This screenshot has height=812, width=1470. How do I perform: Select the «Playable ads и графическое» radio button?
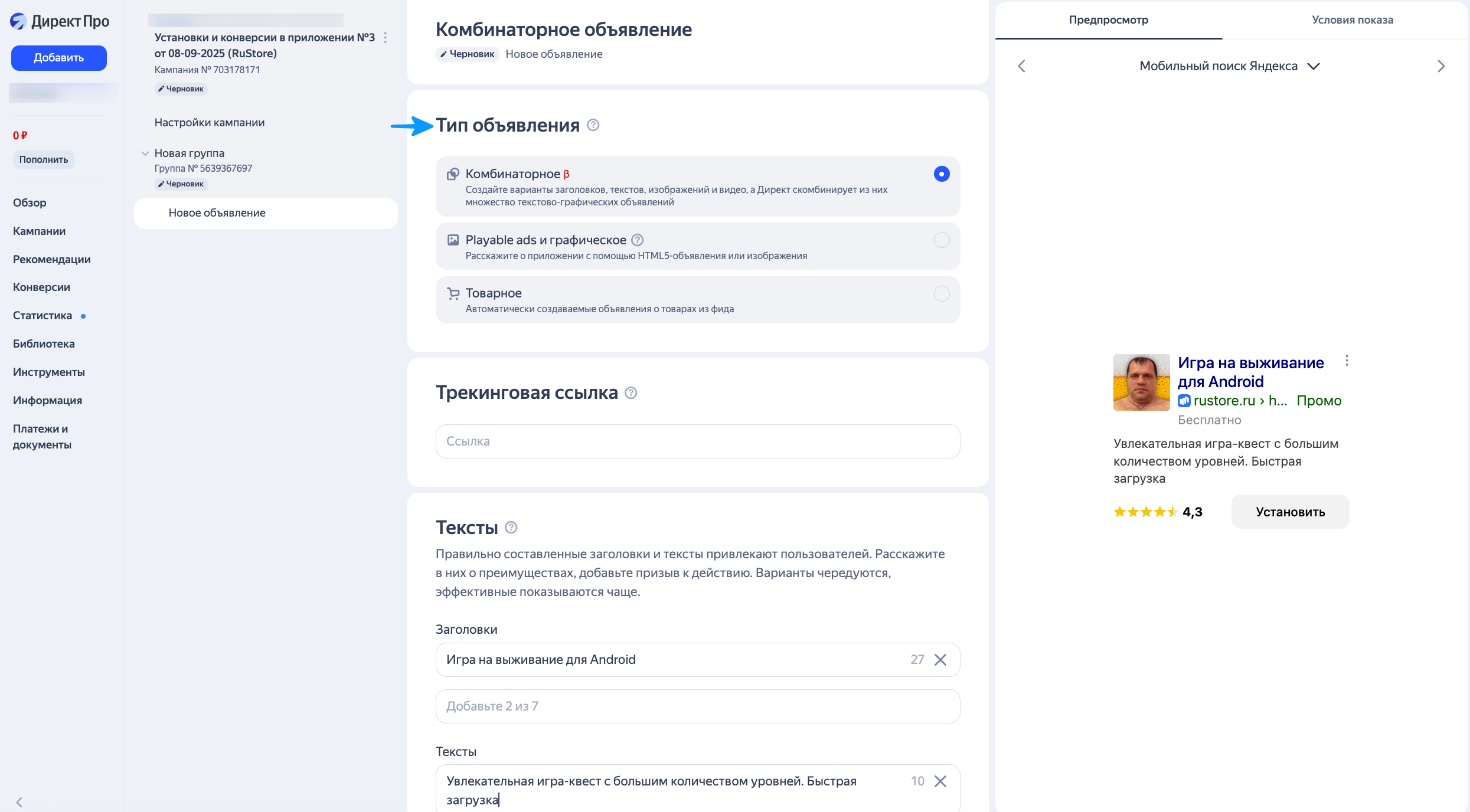coord(941,240)
